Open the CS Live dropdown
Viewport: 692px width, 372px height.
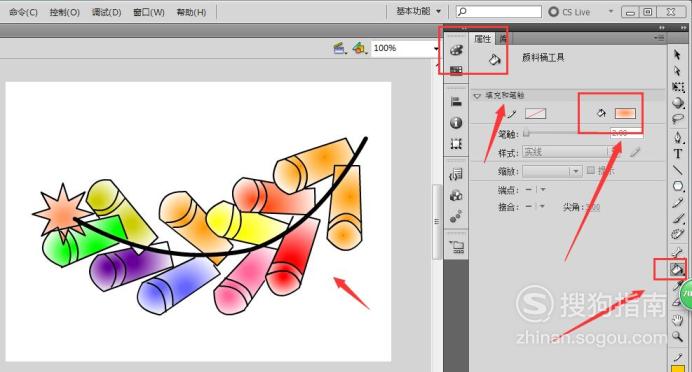(x=611, y=11)
